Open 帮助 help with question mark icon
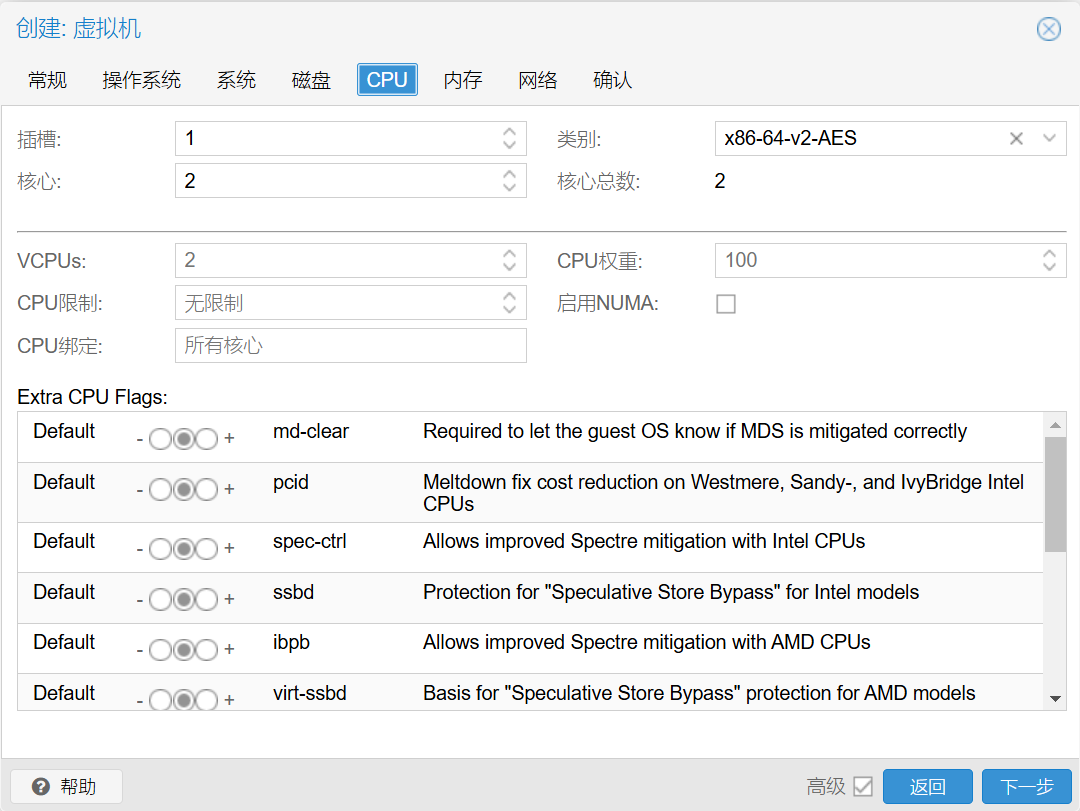Viewport: 1080px width, 811px height. 66,787
